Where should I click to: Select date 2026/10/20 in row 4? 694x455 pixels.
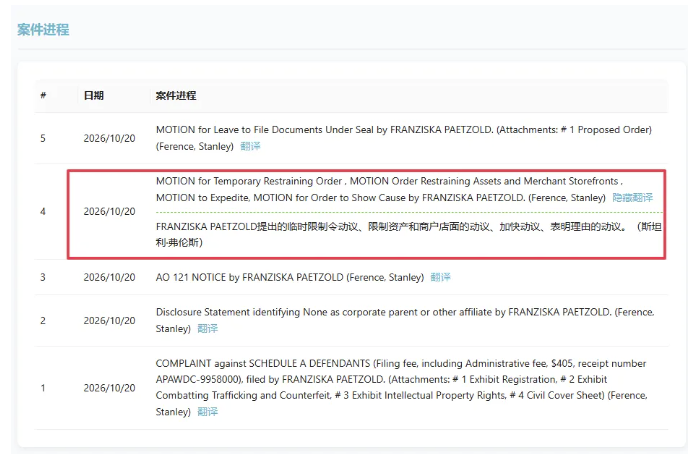point(109,212)
